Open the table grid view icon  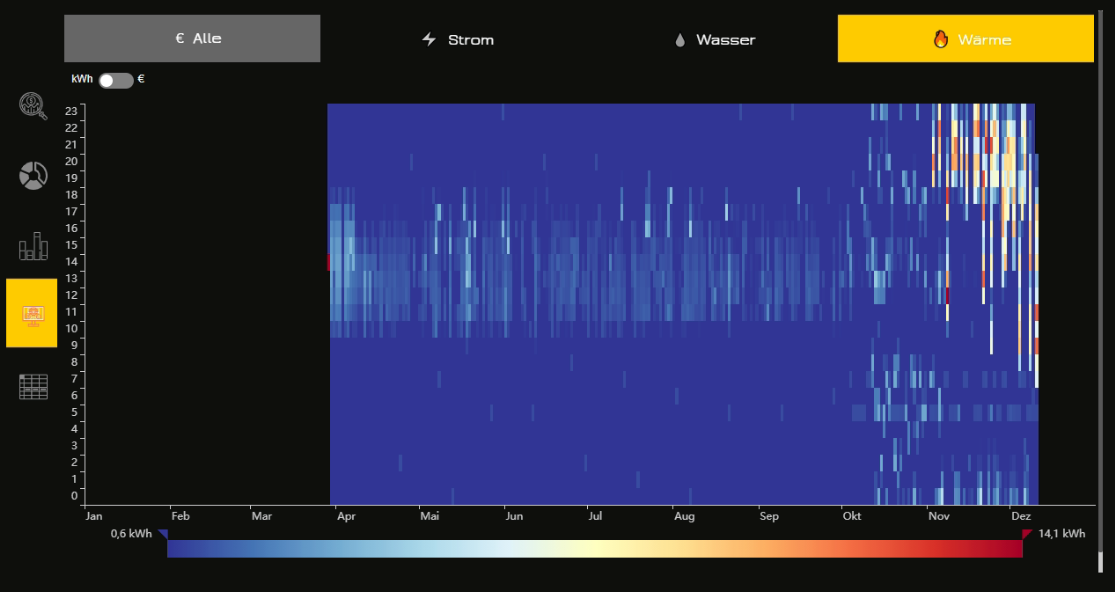click(33, 387)
